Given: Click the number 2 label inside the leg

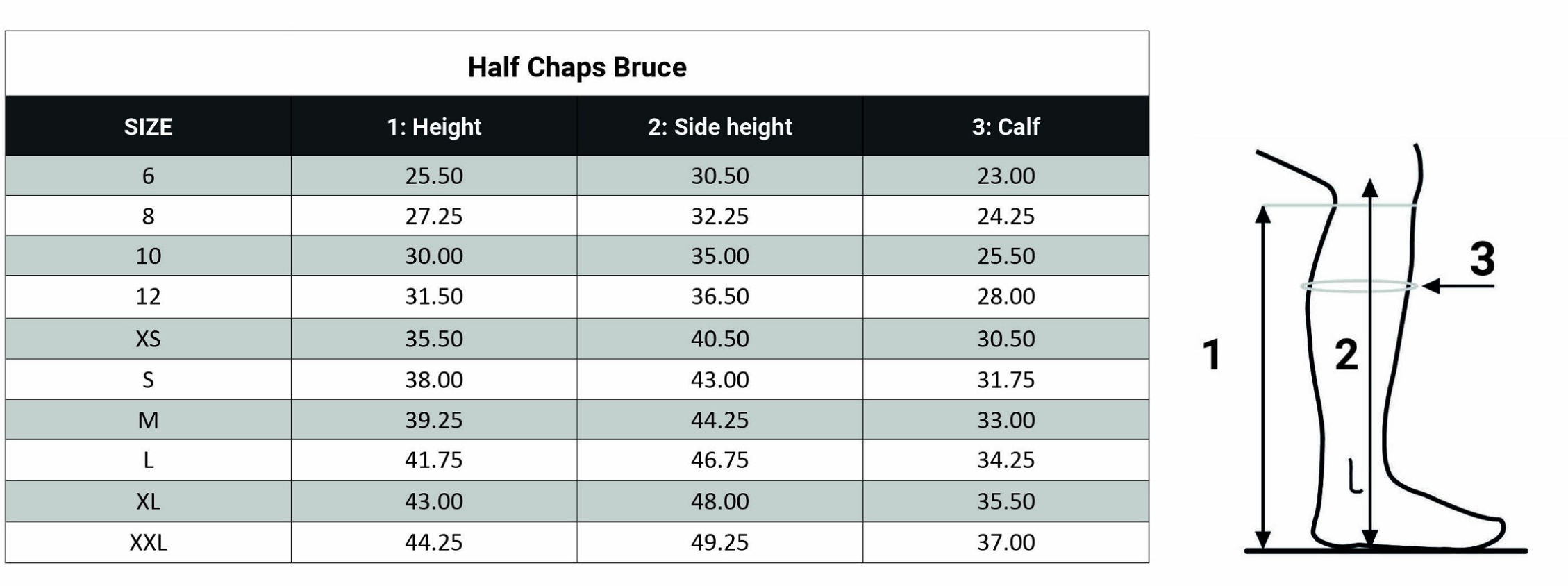Looking at the screenshot, I should point(1346,355).
